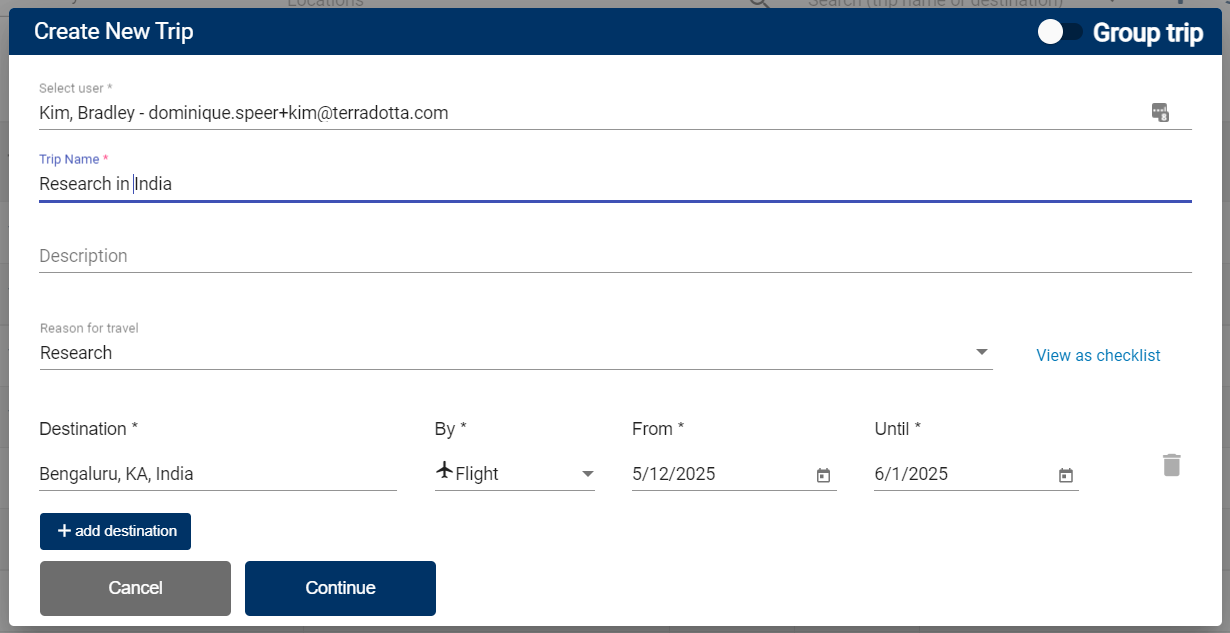Open the Until date calendar picker icon

(1065, 476)
